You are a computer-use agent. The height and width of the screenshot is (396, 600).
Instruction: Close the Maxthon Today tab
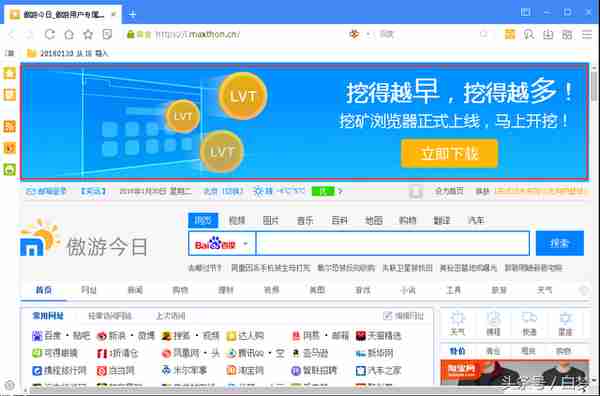(113, 15)
